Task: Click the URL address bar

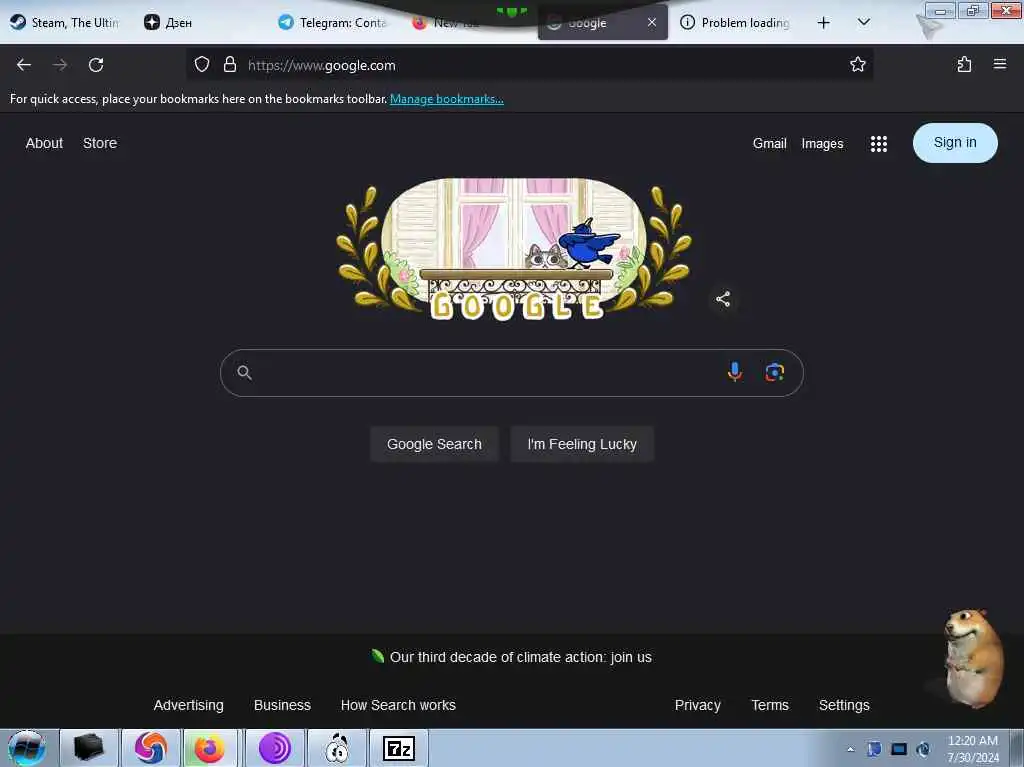Action: click(x=529, y=65)
